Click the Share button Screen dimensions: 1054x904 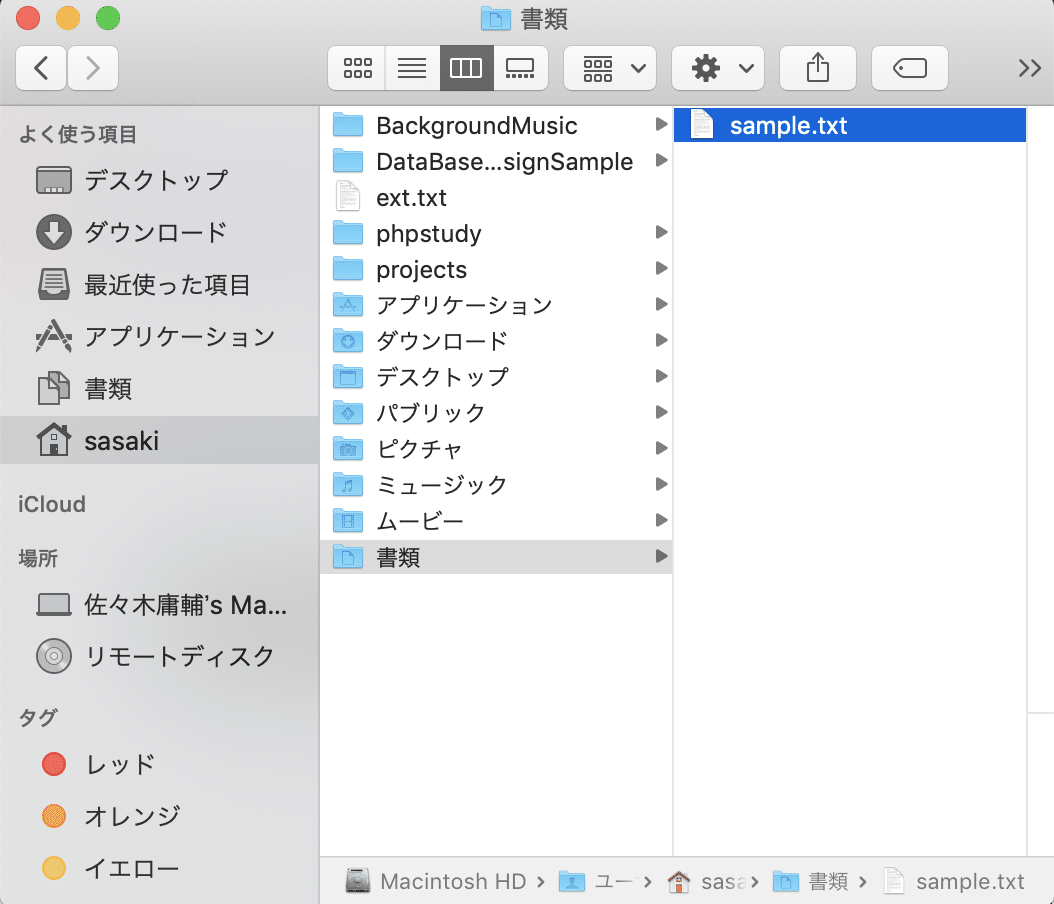point(817,68)
